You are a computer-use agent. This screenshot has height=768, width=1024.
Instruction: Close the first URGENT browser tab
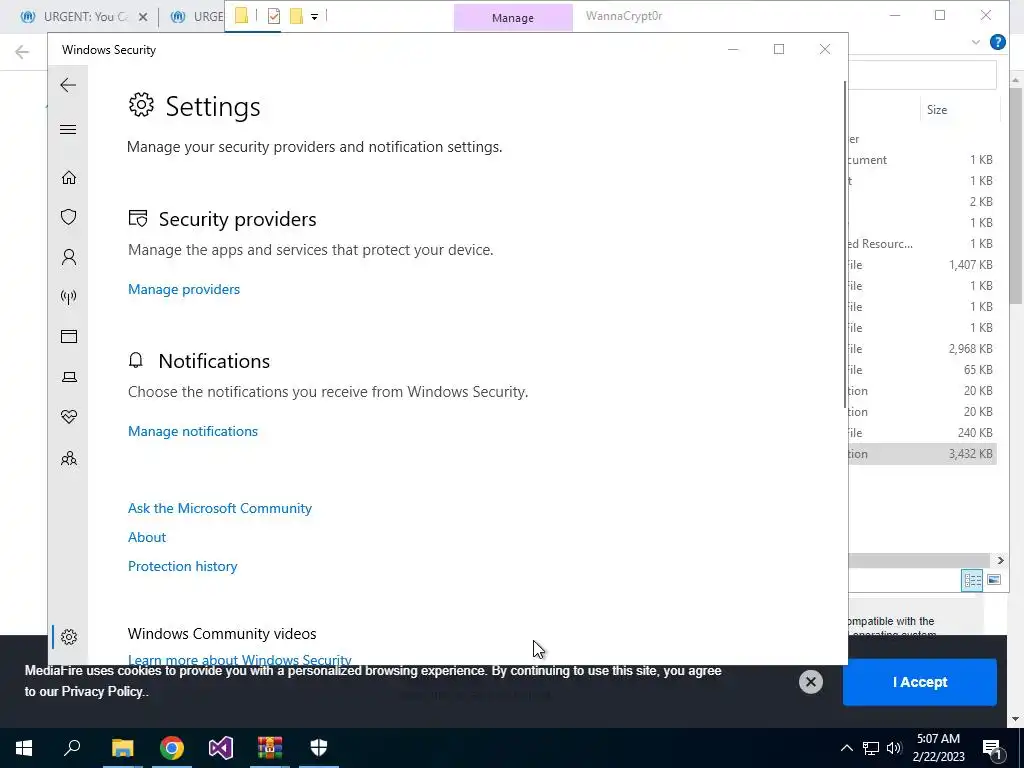(143, 17)
